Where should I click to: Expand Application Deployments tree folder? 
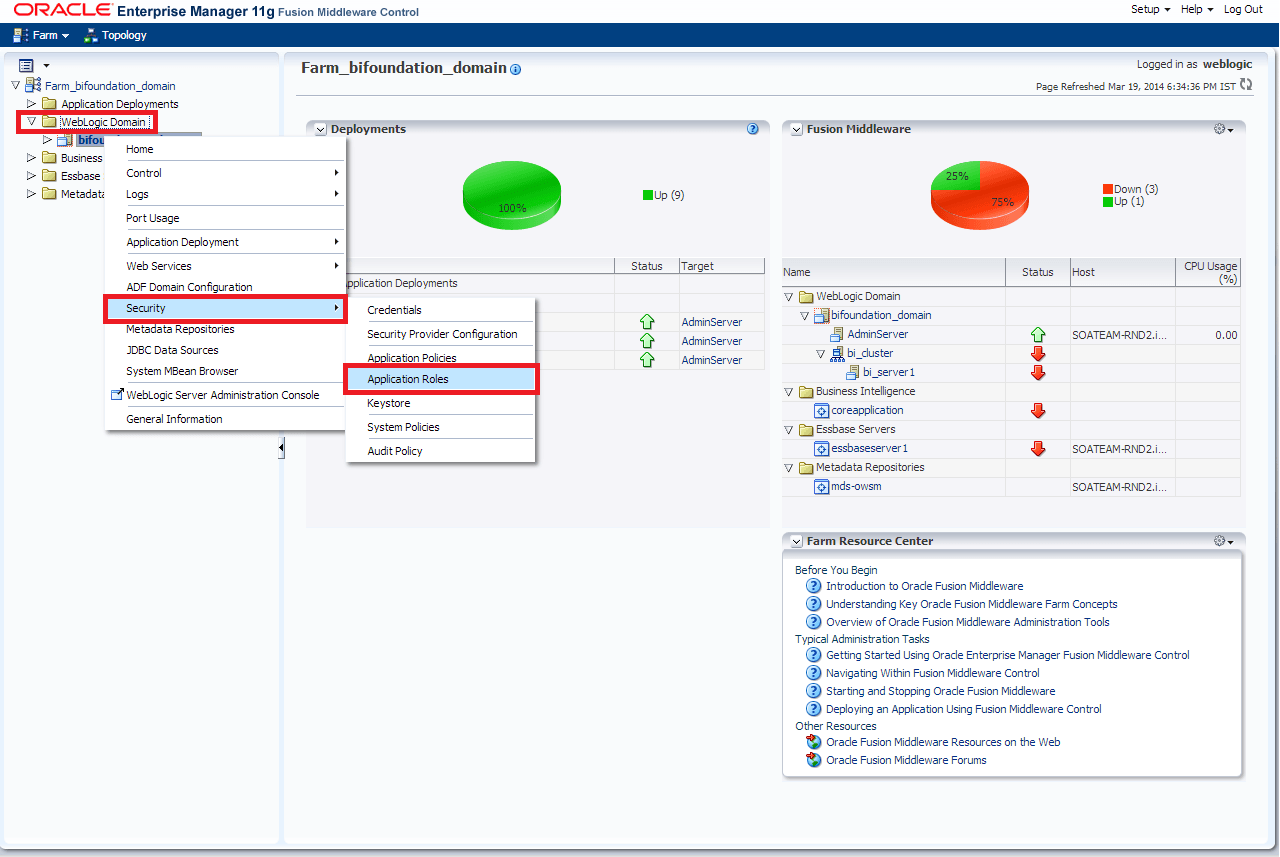click(x=32, y=104)
